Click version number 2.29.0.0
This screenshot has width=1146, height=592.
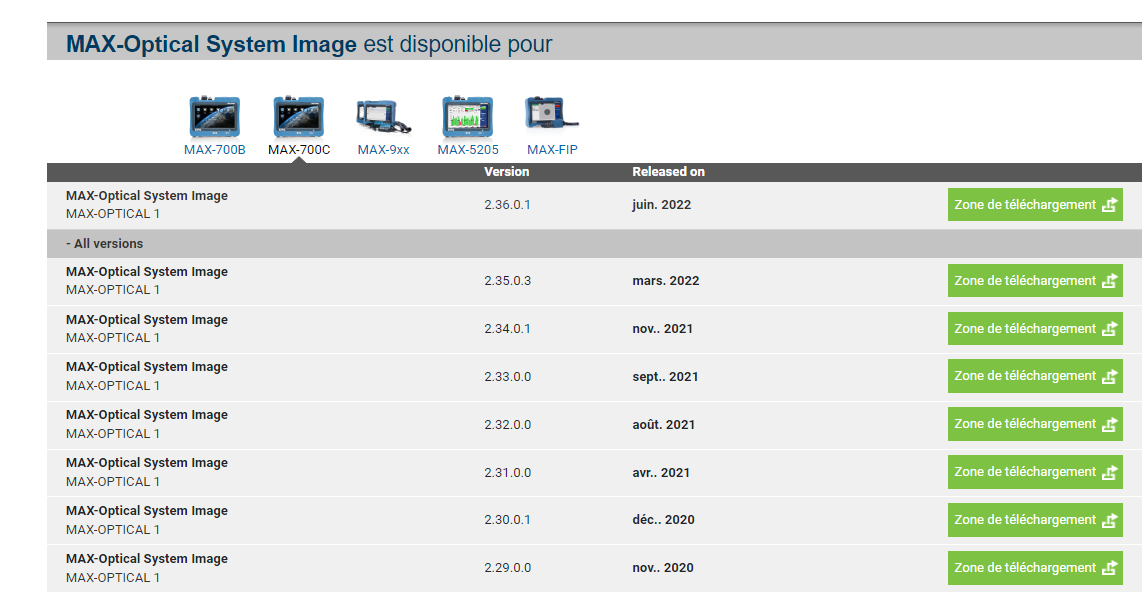pos(507,568)
